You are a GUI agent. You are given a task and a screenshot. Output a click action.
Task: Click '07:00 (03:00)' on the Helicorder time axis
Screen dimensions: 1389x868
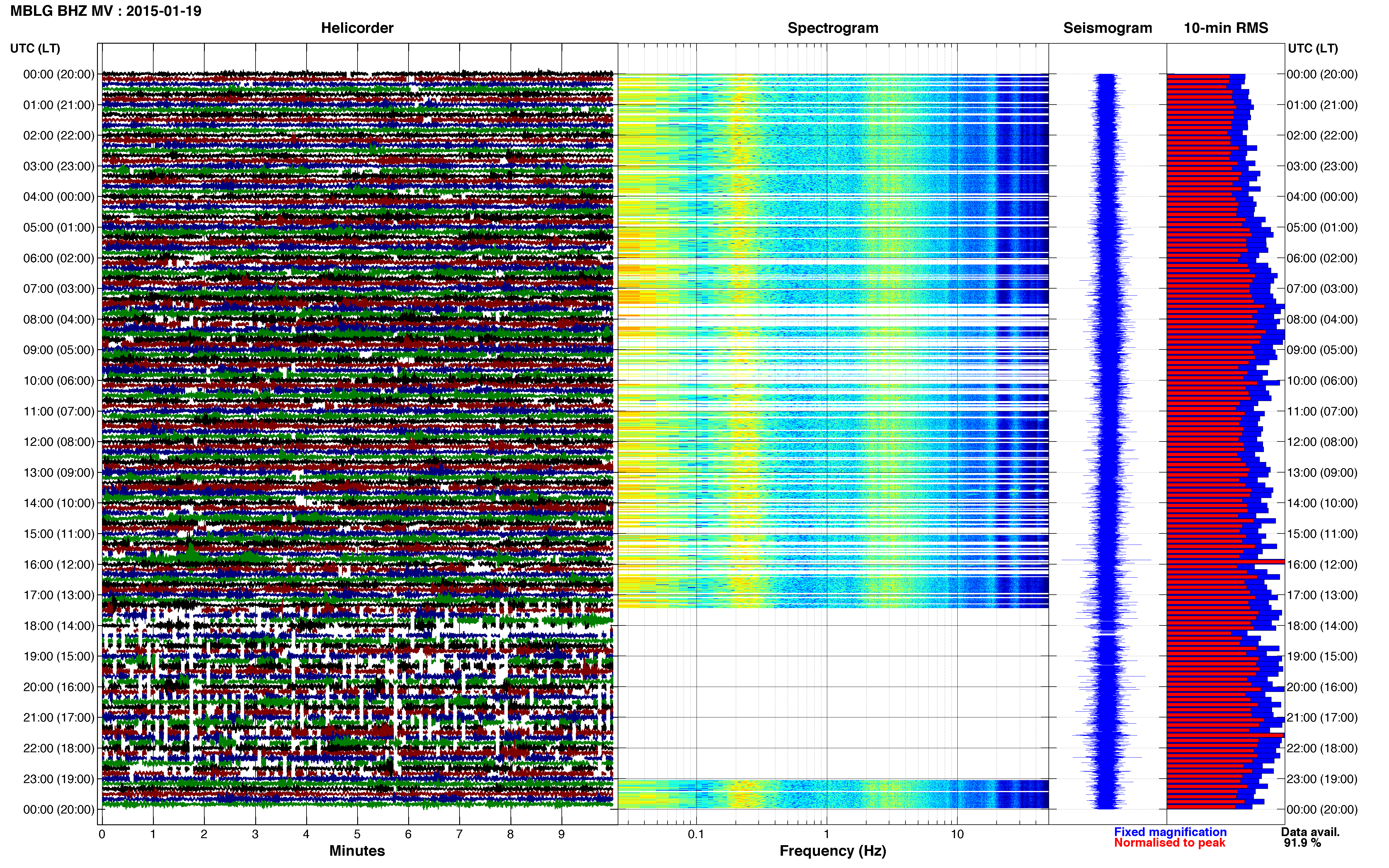[x=59, y=289]
